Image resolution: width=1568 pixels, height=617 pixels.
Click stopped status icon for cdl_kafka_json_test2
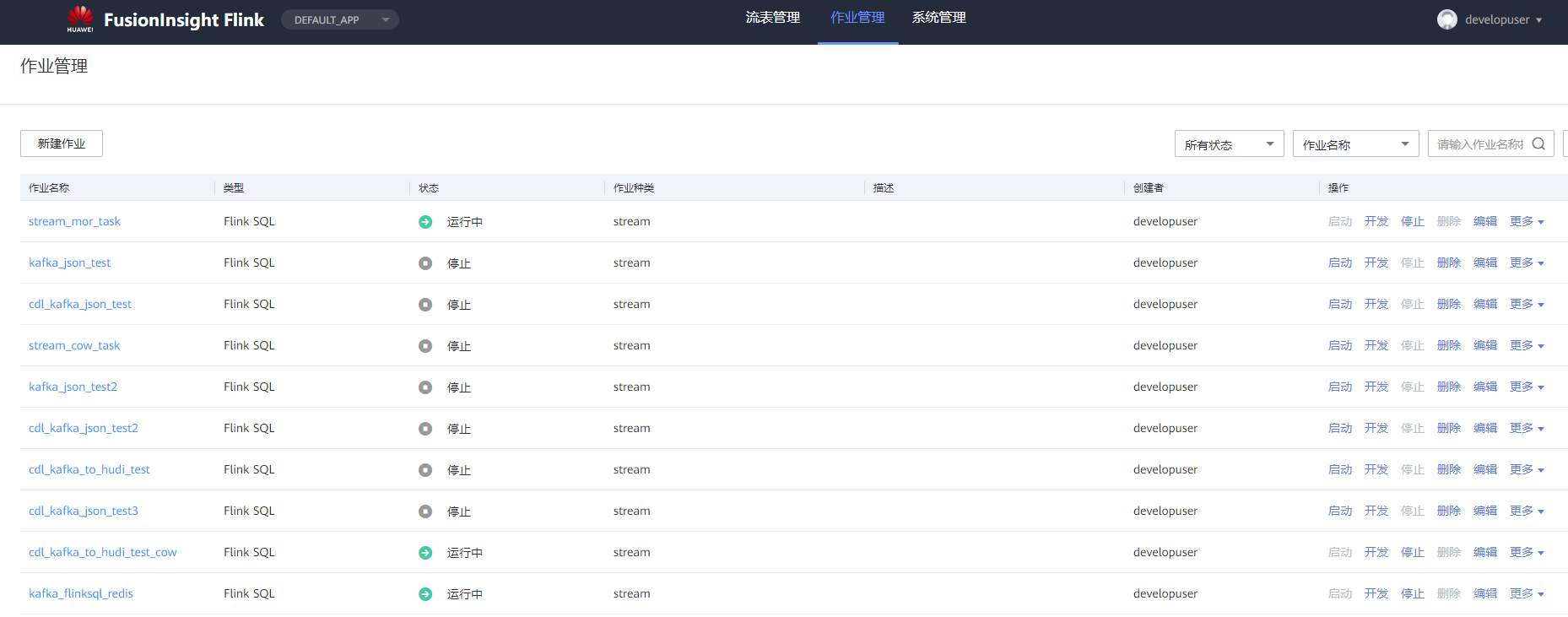click(x=425, y=429)
